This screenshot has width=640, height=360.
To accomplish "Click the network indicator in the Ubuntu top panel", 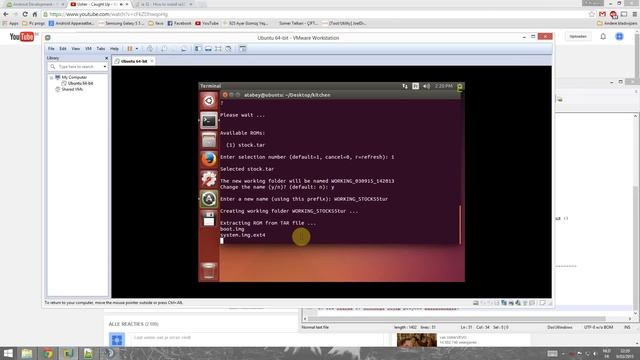I will click(405, 86).
